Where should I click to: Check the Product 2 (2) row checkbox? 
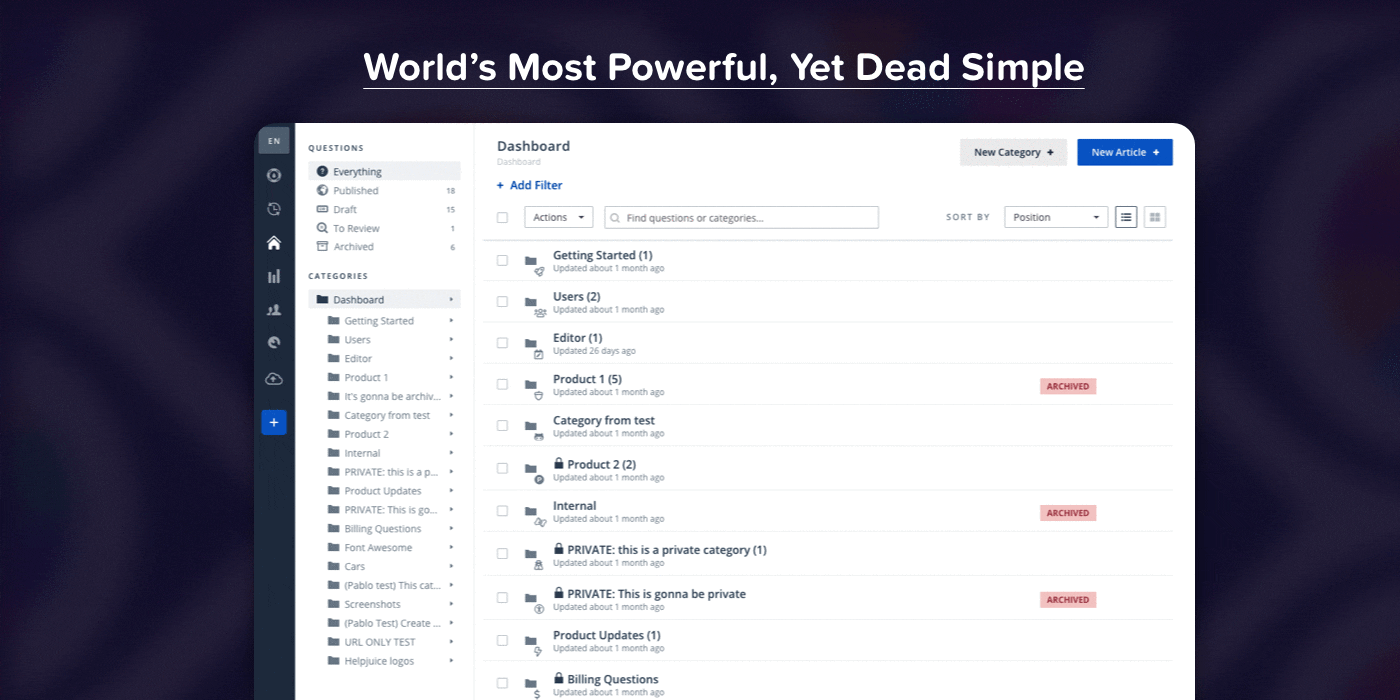(x=502, y=468)
